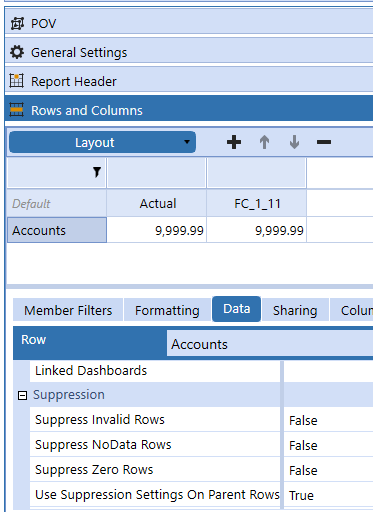Click the General Settings gear icon
The width and height of the screenshot is (373, 512).
[17, 52]
